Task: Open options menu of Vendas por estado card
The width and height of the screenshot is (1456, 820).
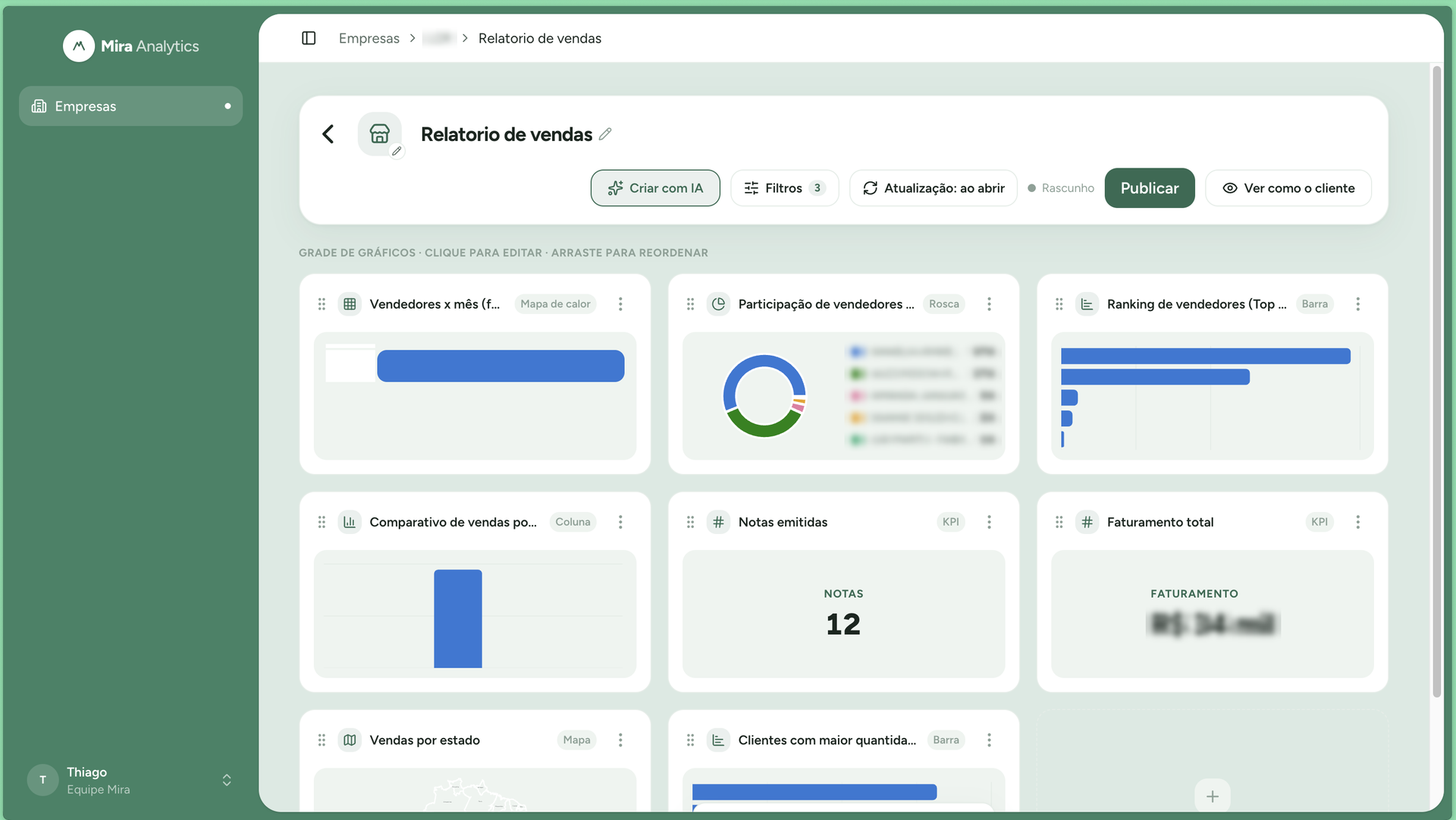Action: [620, 740]
